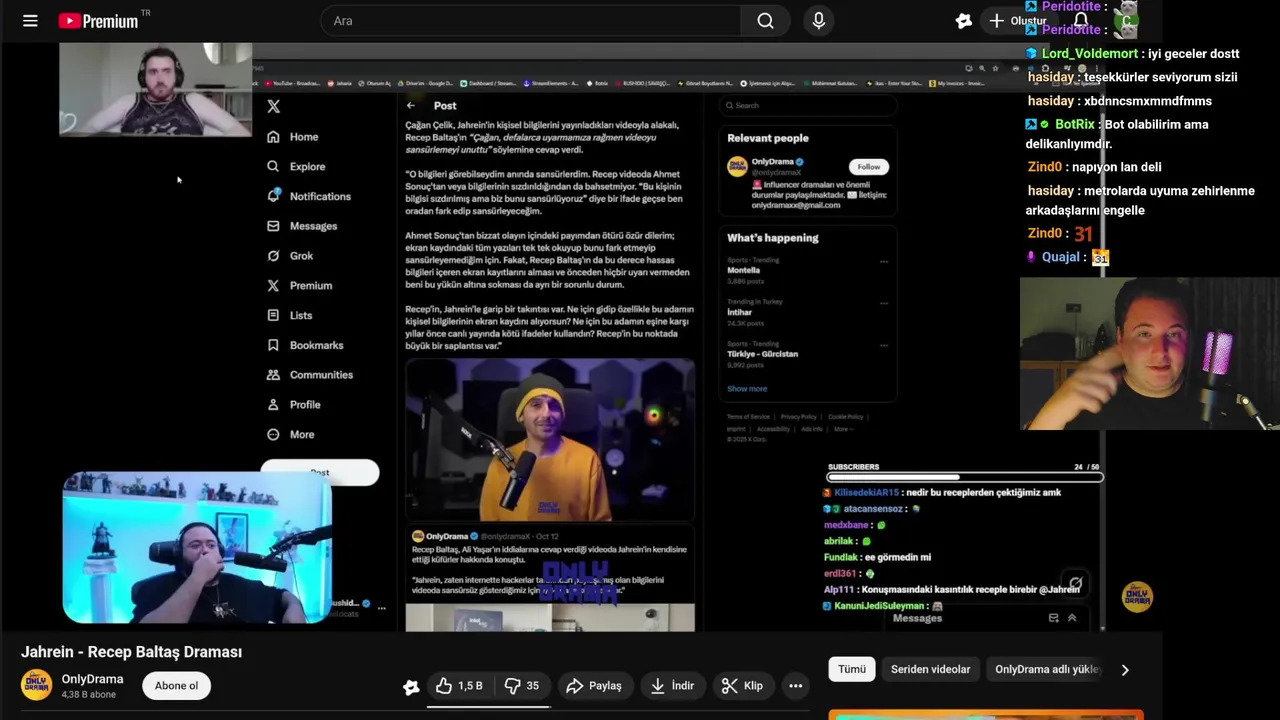Click More in the video's X sidebar

point(291,435)
